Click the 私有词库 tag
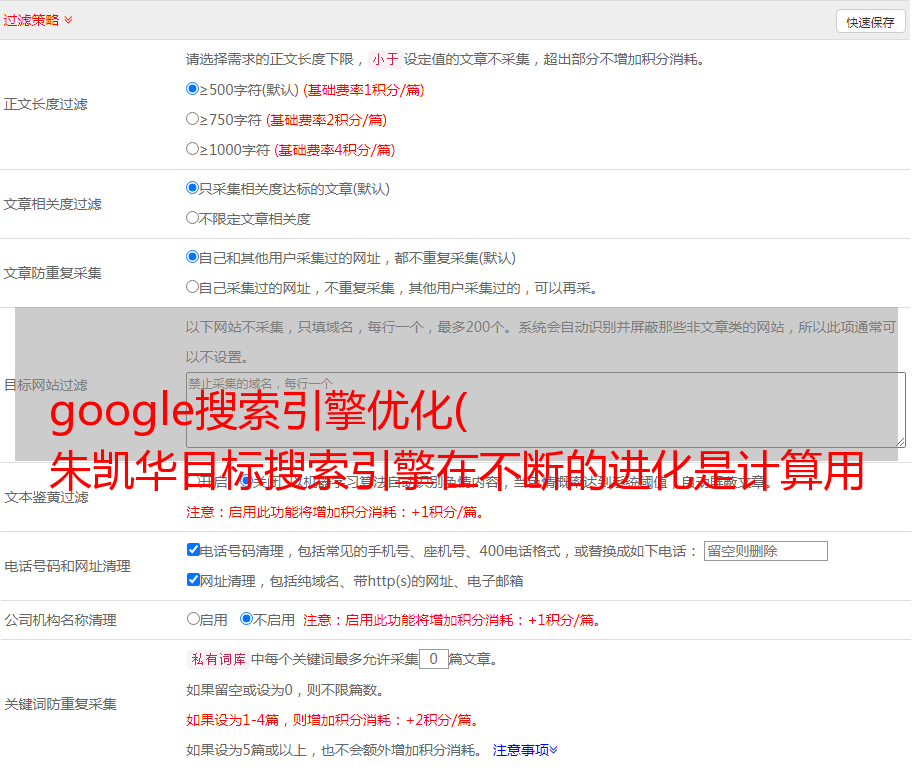The height and width of the screenshot is (768, 912). pyautogui.click(x=218, y=659)
